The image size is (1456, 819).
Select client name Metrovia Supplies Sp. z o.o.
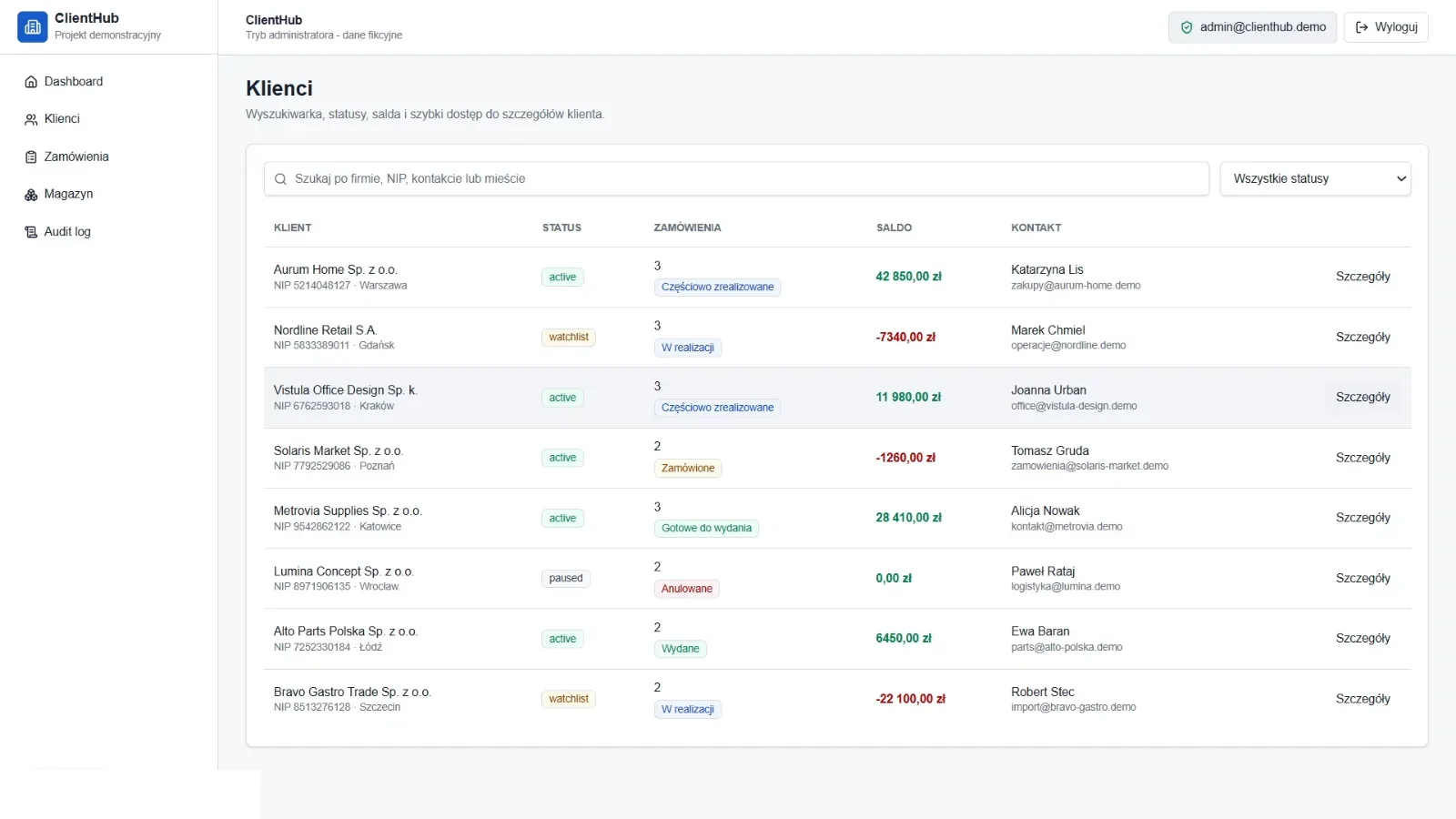(348, 511)
